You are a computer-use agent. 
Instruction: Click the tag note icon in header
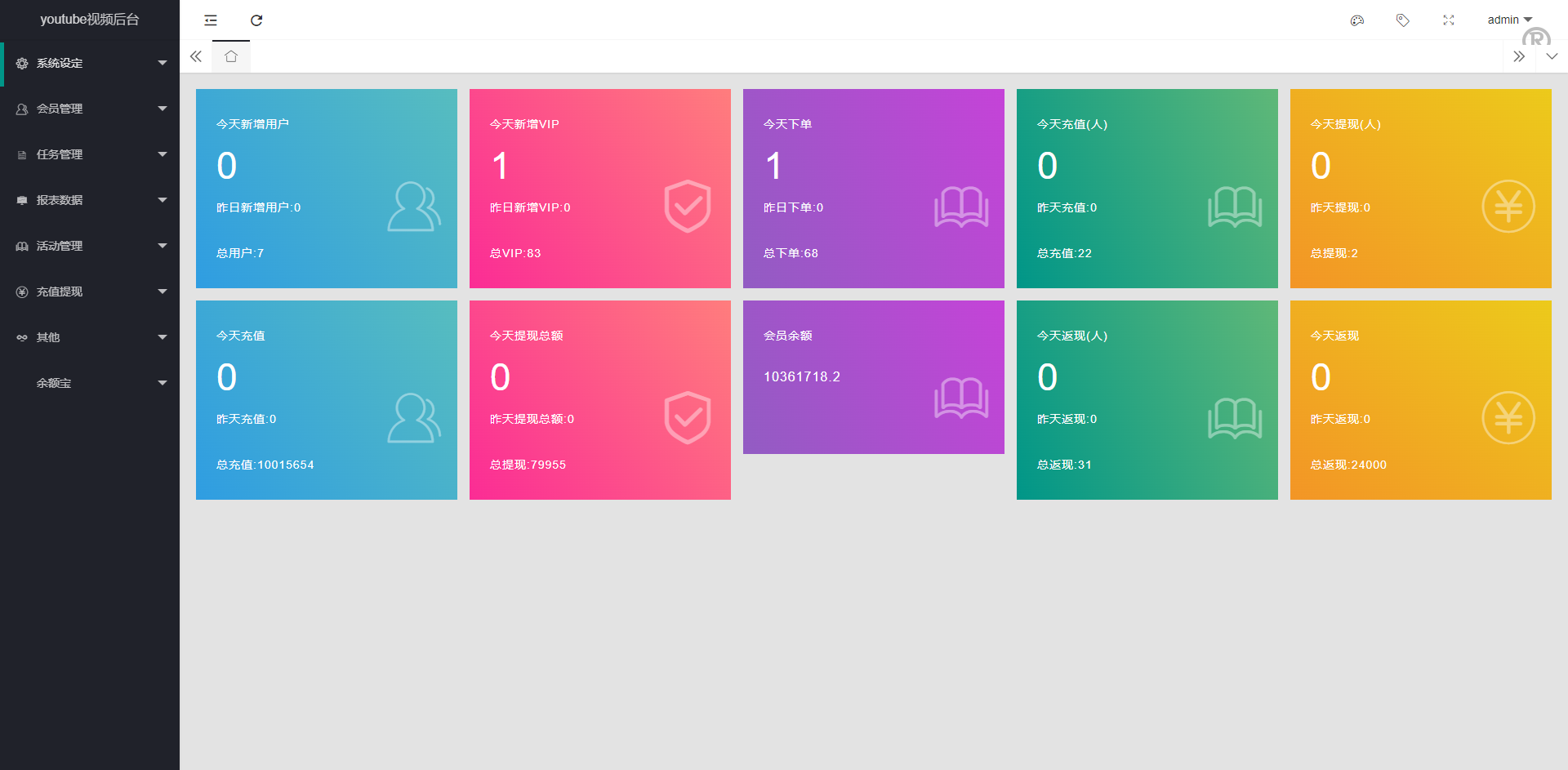[x=1402, y=20]
